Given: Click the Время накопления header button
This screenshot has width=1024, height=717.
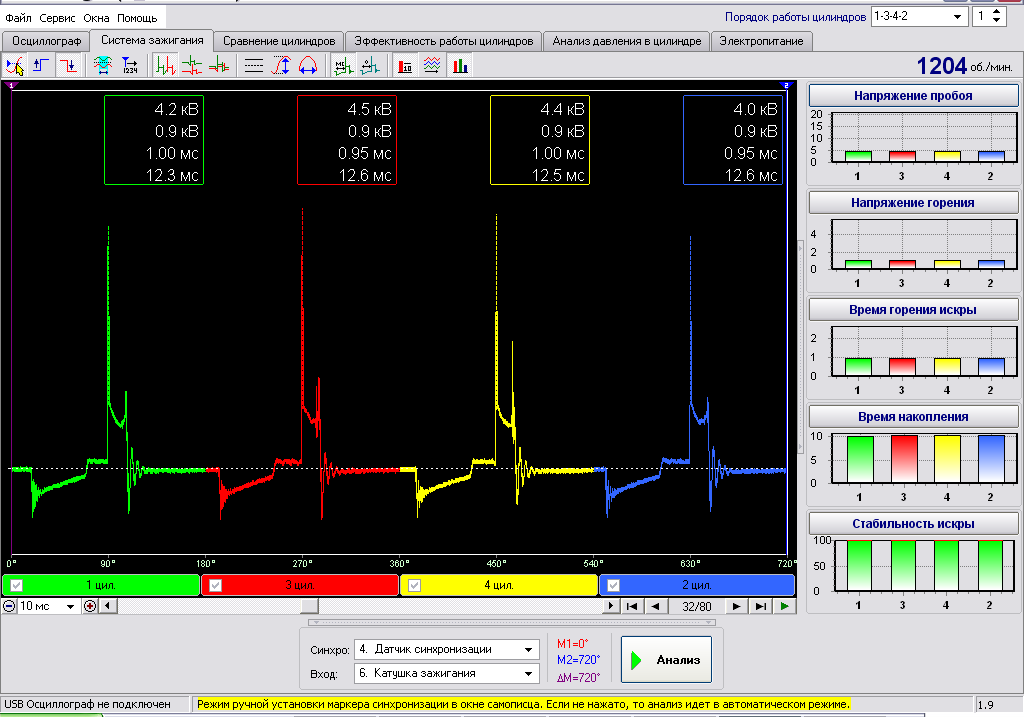Looking at the screenshot, I should tap(913, 417).
